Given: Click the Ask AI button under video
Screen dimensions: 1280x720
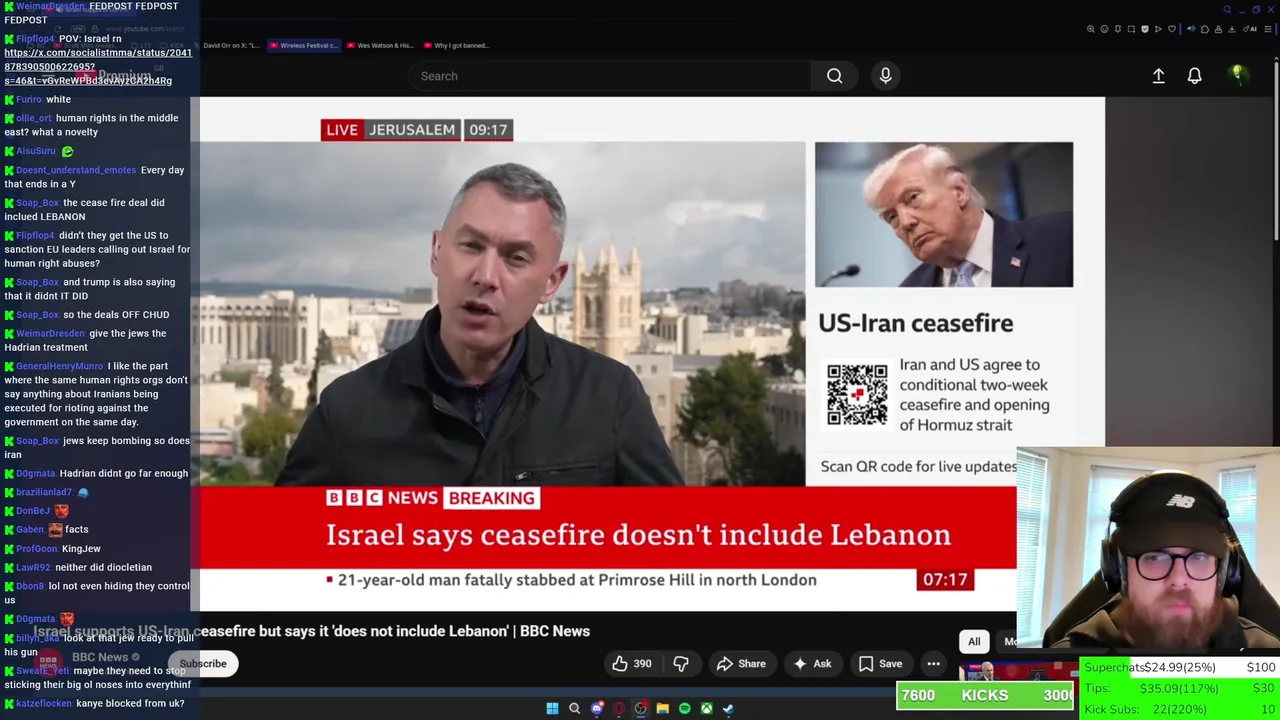Looking at the screenshot, I should 812,664.
